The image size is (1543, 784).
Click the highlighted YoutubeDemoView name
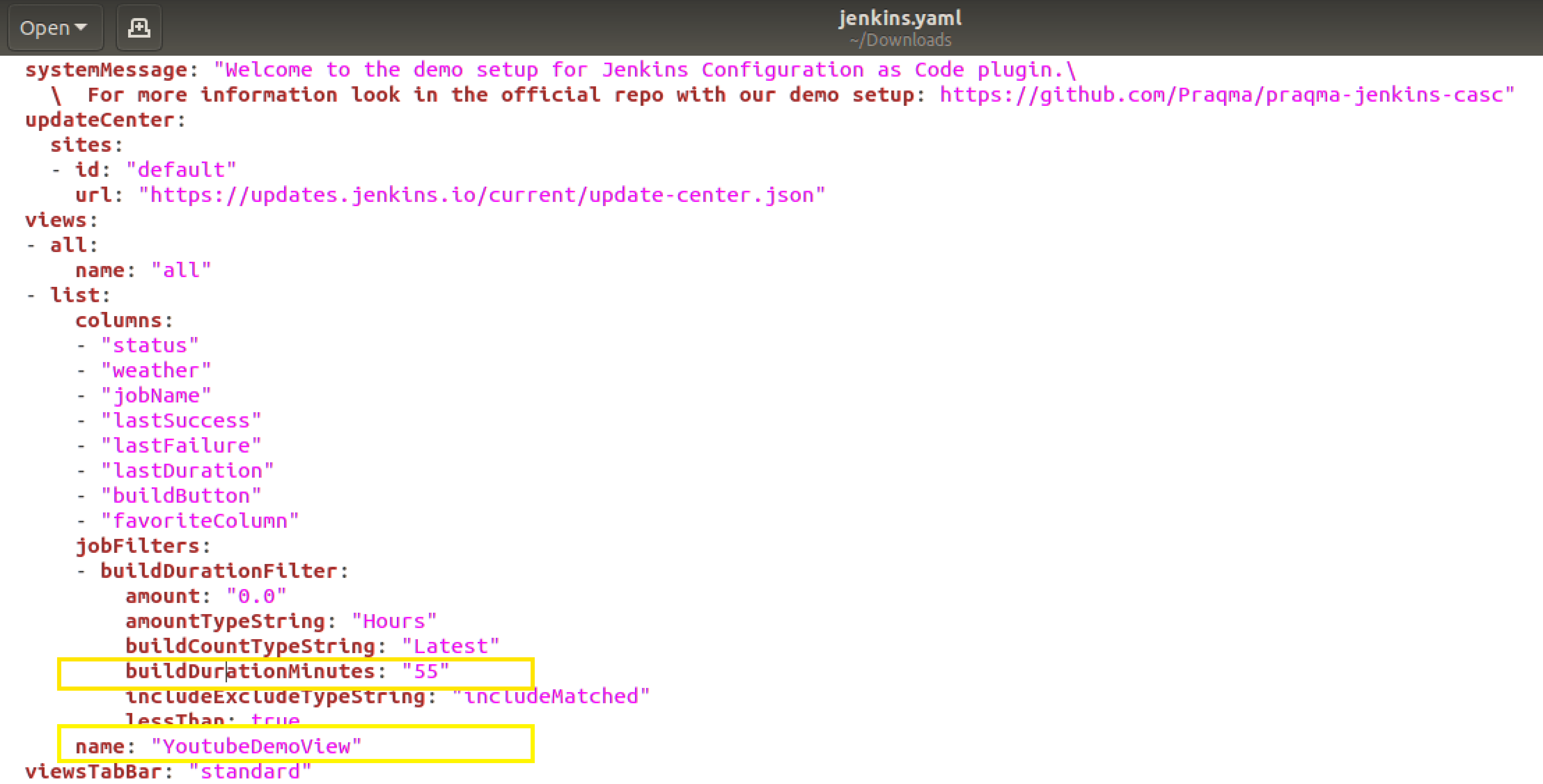point(255,746)
